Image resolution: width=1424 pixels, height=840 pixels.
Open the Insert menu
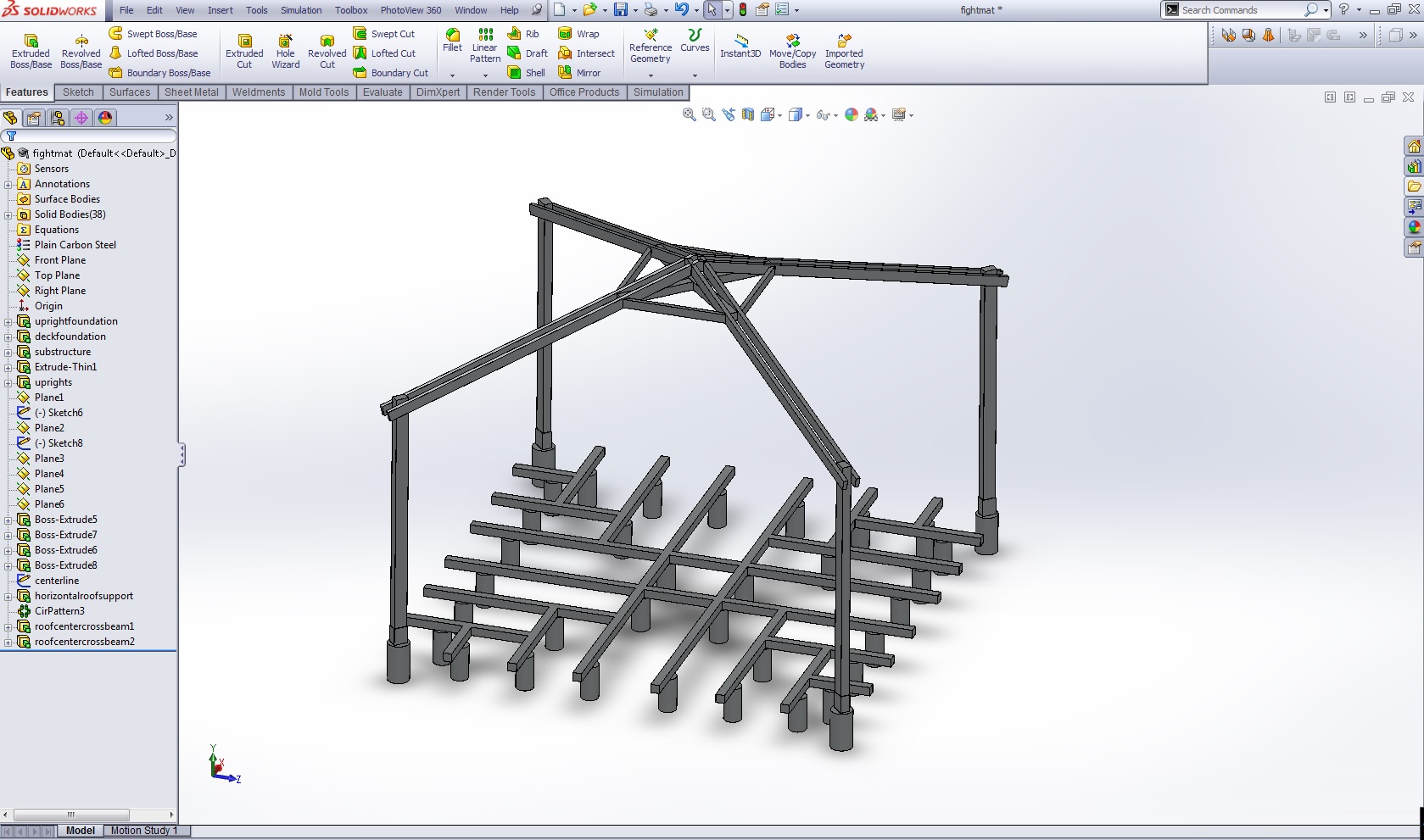point(221,10)
